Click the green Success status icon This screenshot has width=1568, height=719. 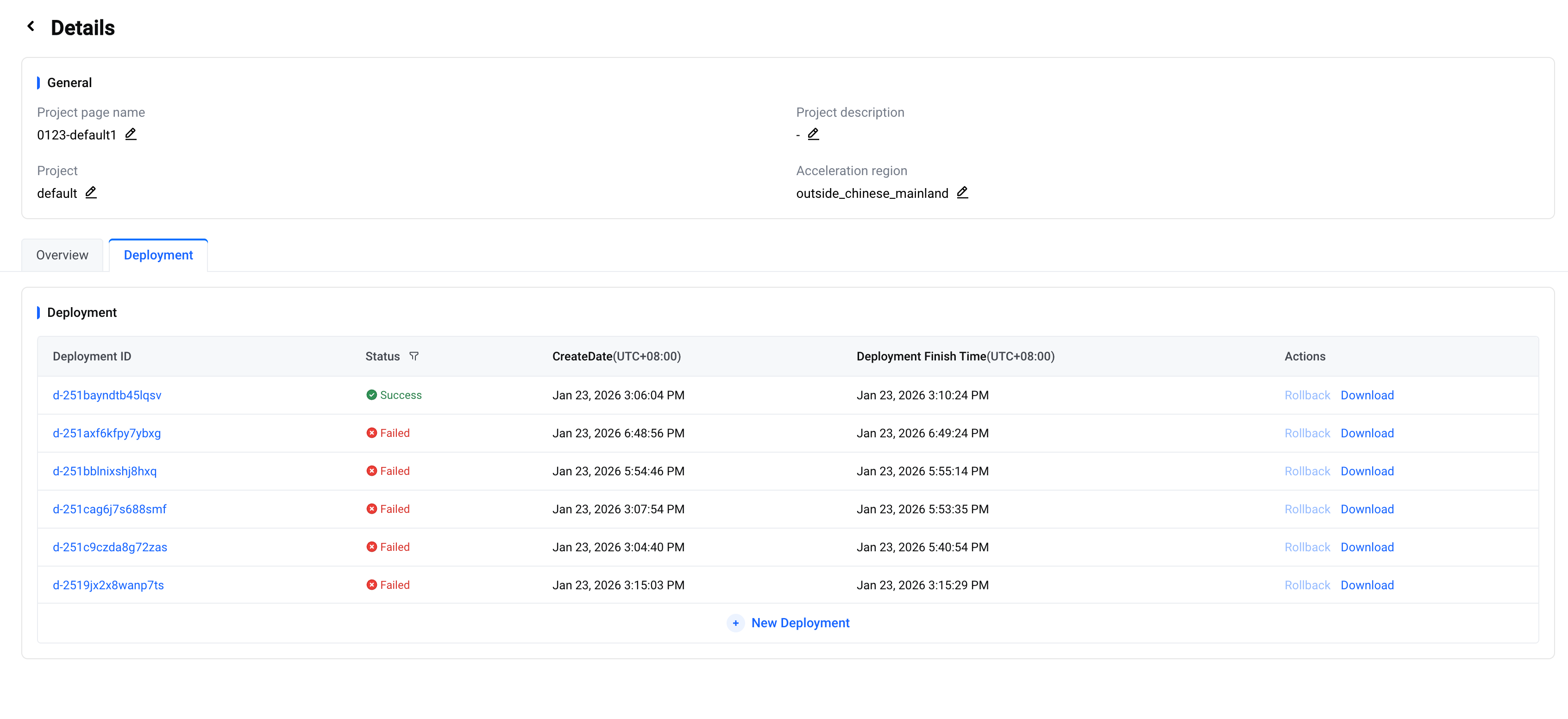(371, 395)
